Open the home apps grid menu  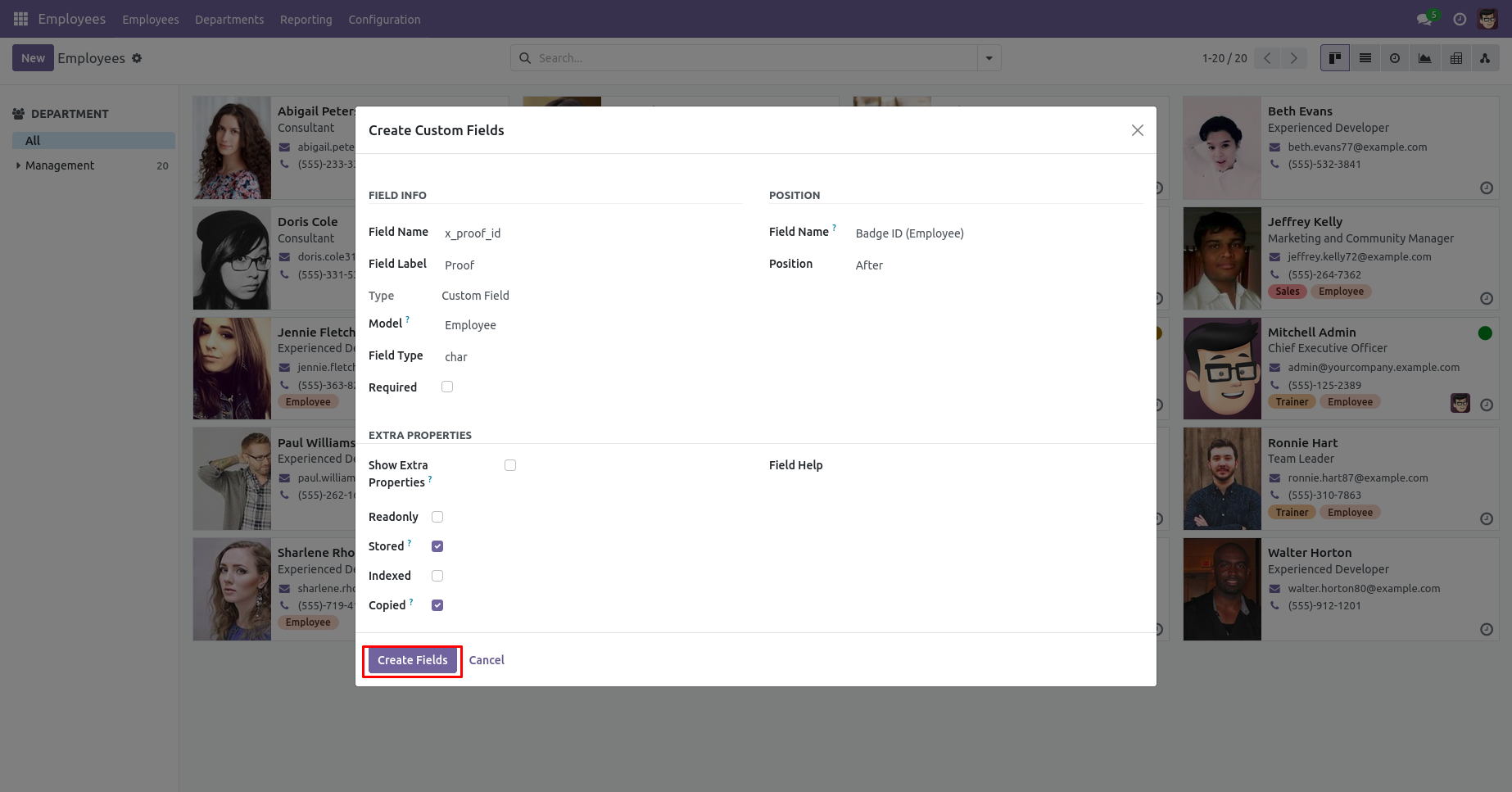(x=20, y=19)
